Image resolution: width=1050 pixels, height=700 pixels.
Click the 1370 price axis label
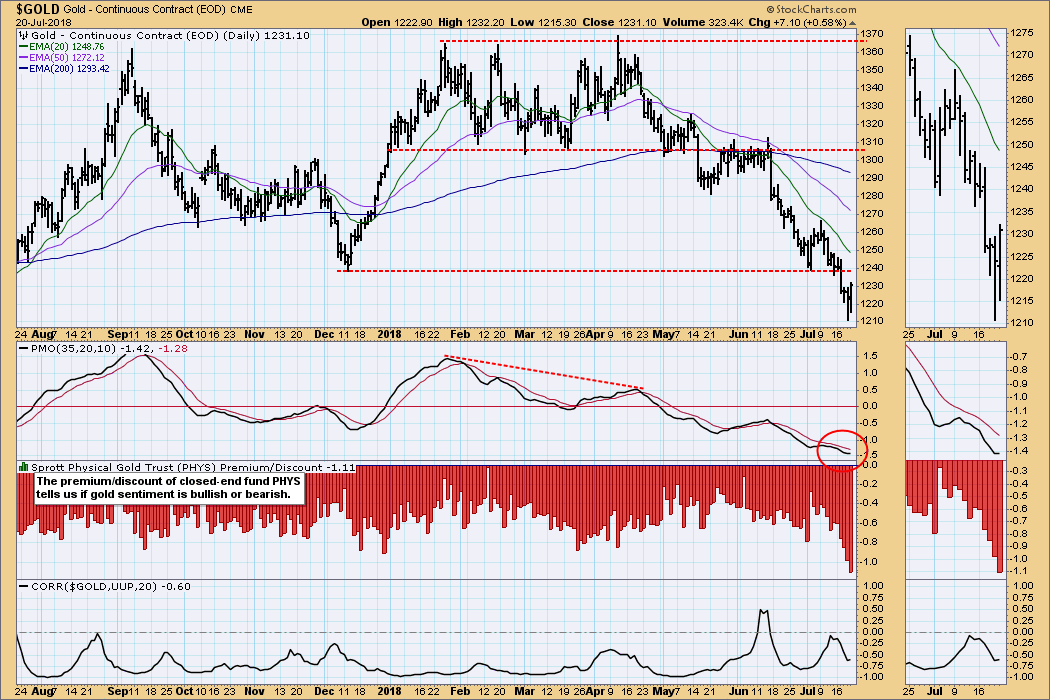pos(872,33)
